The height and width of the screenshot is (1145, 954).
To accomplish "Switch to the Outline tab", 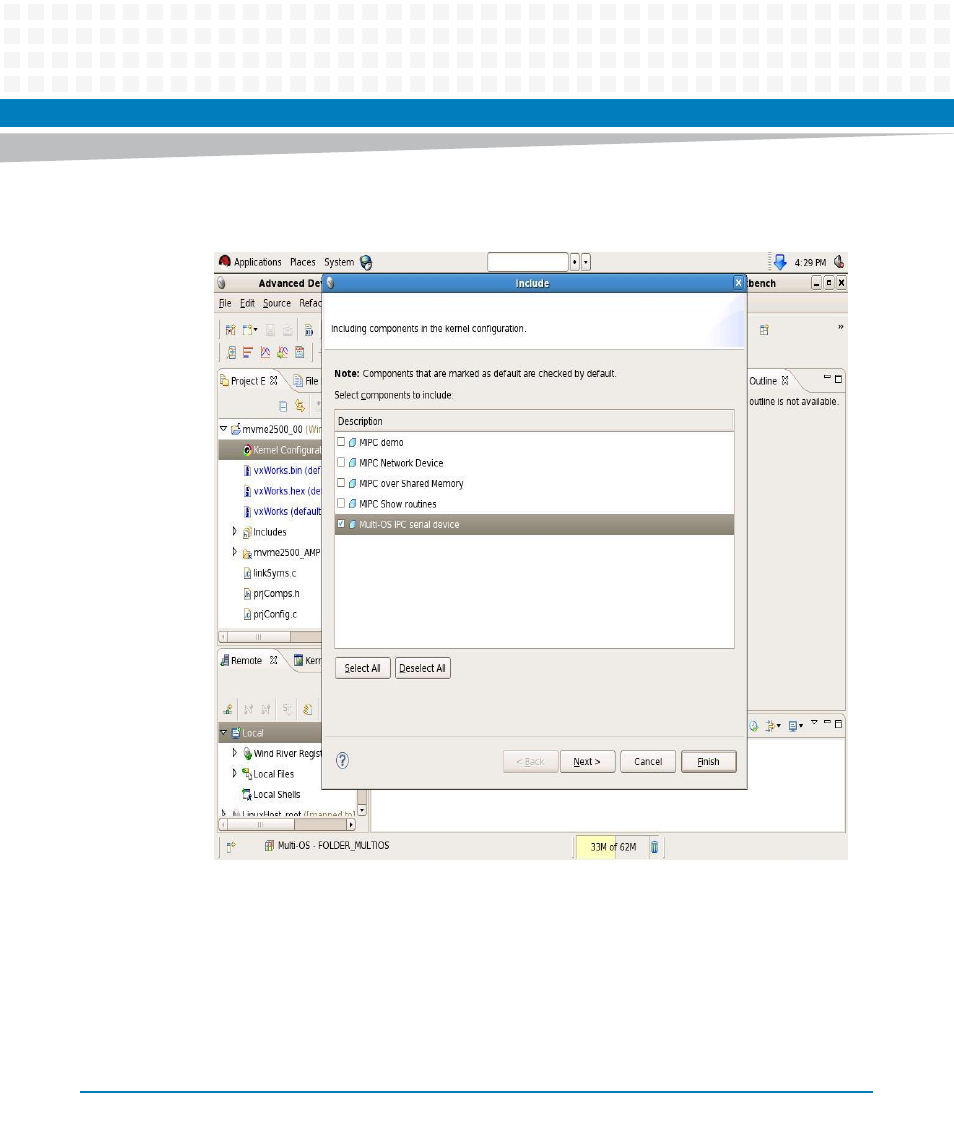I will point(769,380).
